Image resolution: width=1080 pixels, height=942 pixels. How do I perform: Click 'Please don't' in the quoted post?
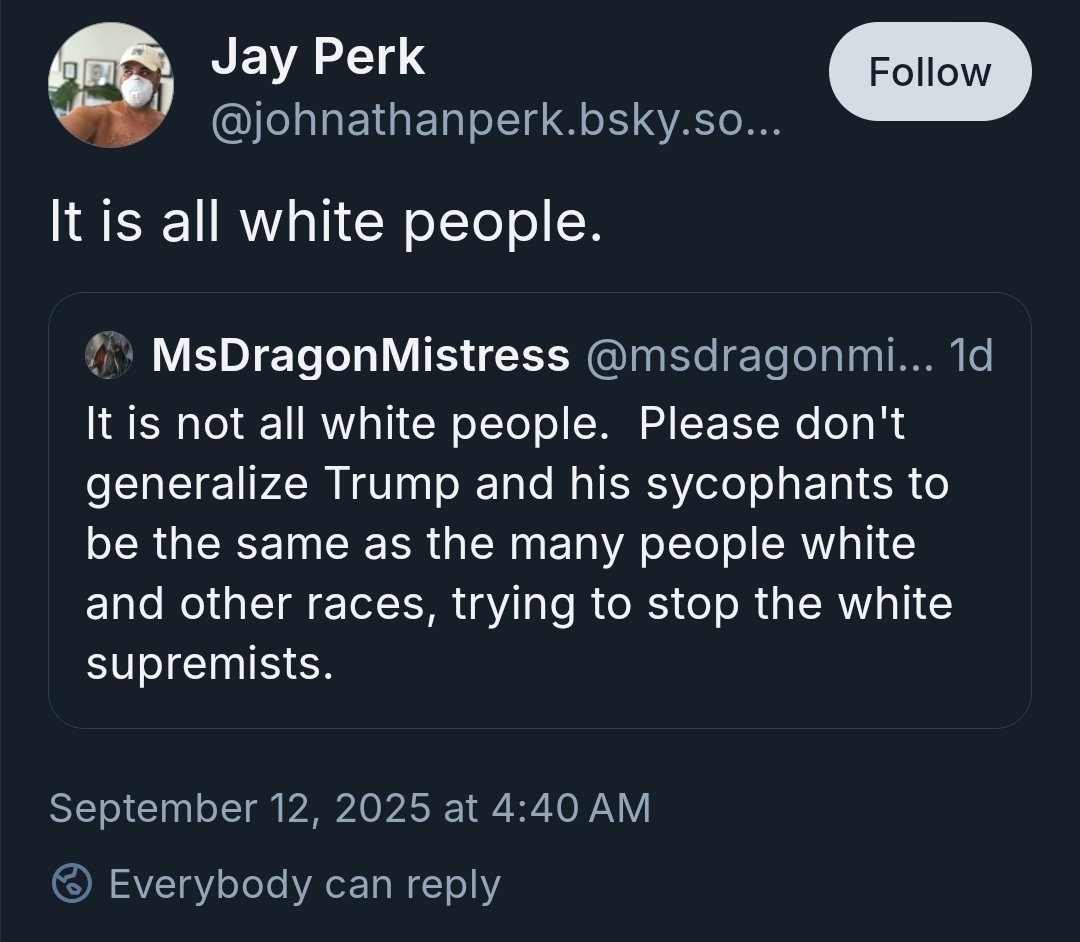point(770,424)
